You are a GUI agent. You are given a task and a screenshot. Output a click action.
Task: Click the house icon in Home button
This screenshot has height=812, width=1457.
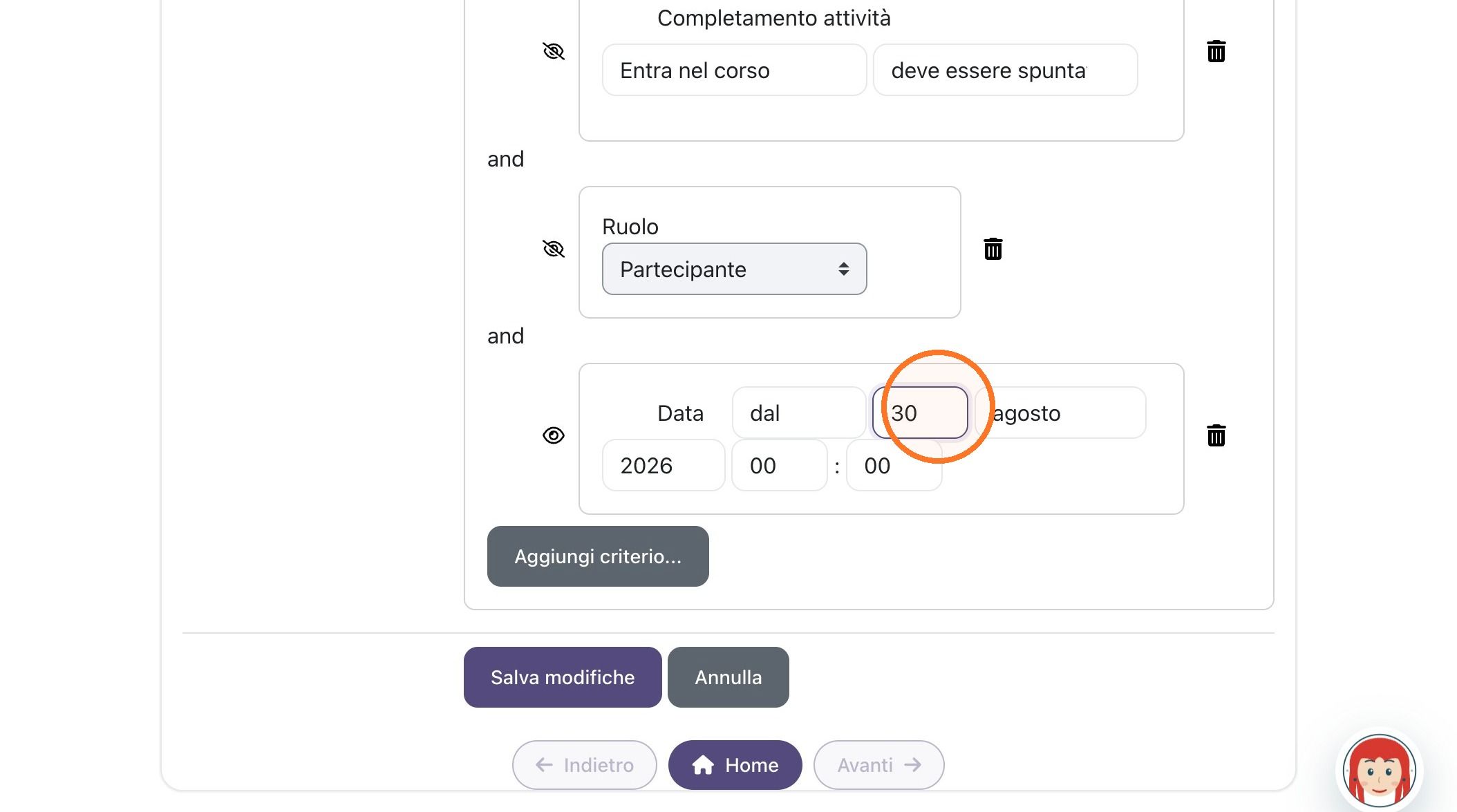coord(703,765)
